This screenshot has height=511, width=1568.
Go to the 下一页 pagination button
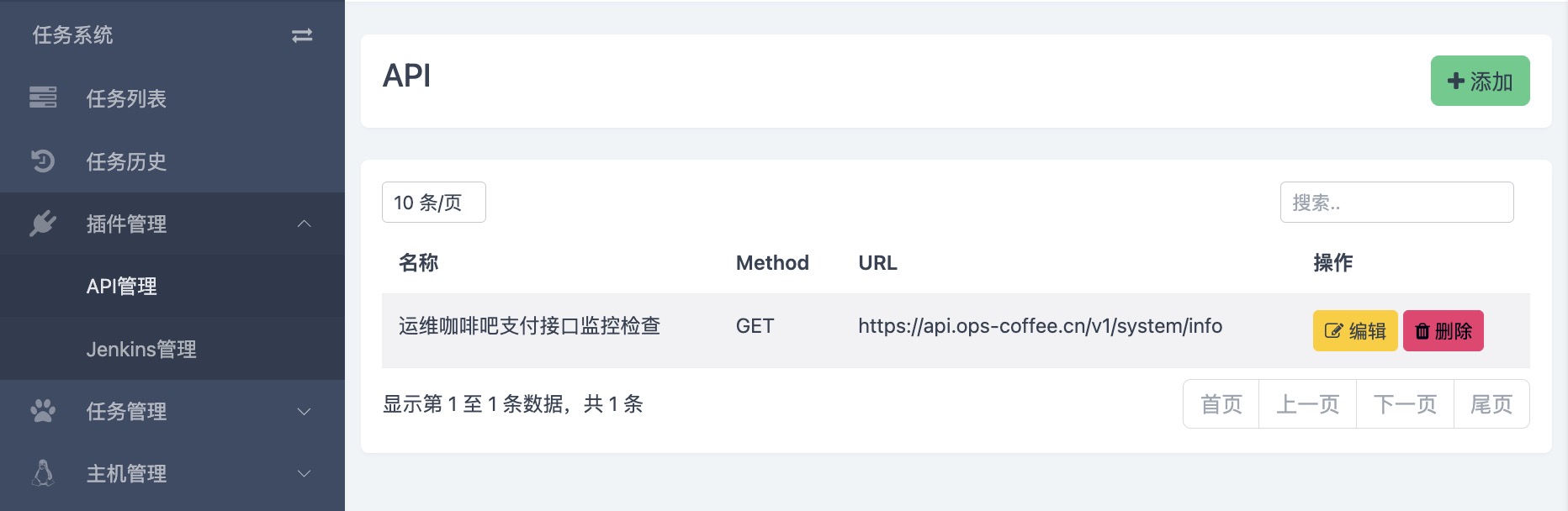1405,404
